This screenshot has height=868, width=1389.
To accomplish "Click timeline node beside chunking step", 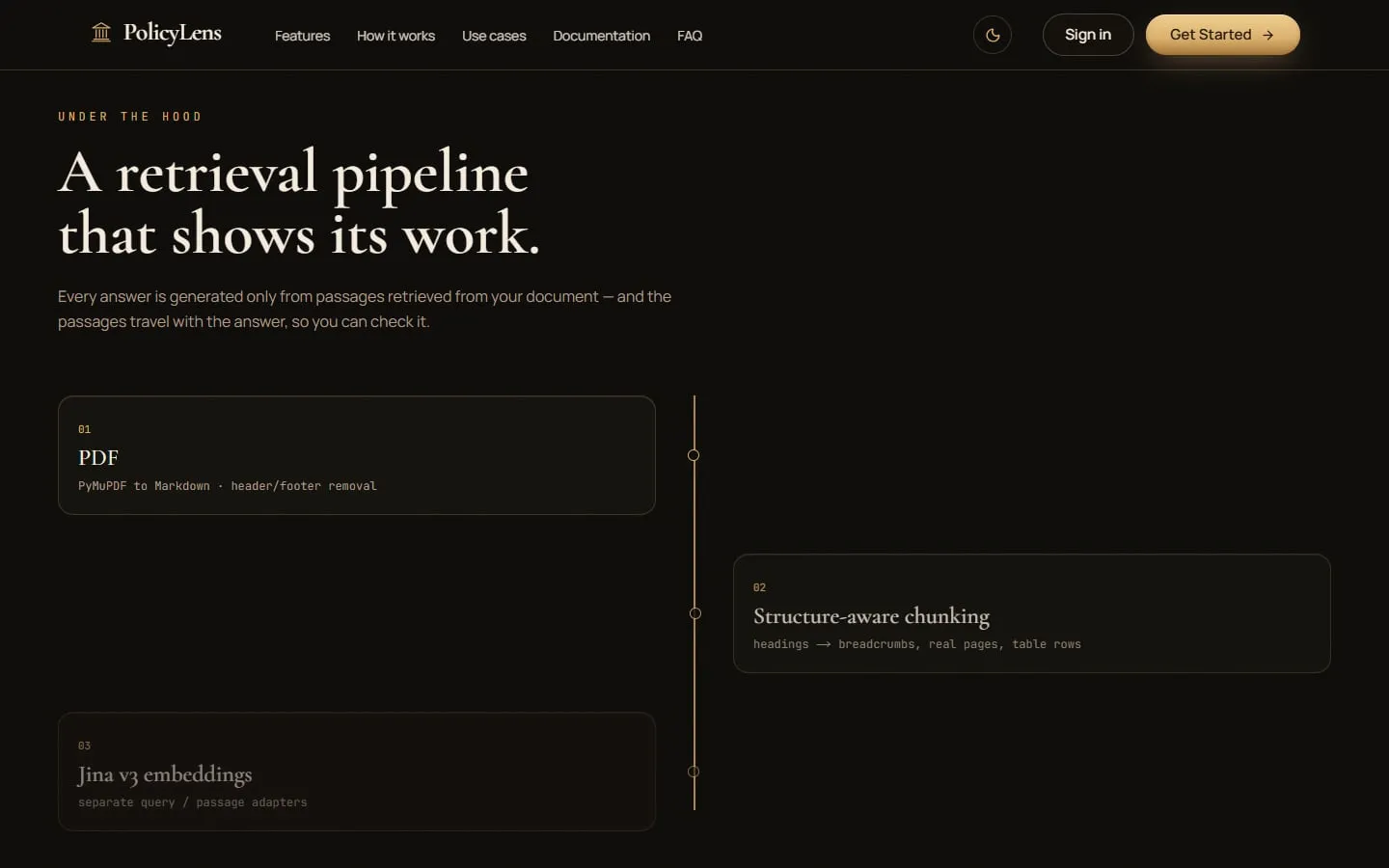I will 695,613.
